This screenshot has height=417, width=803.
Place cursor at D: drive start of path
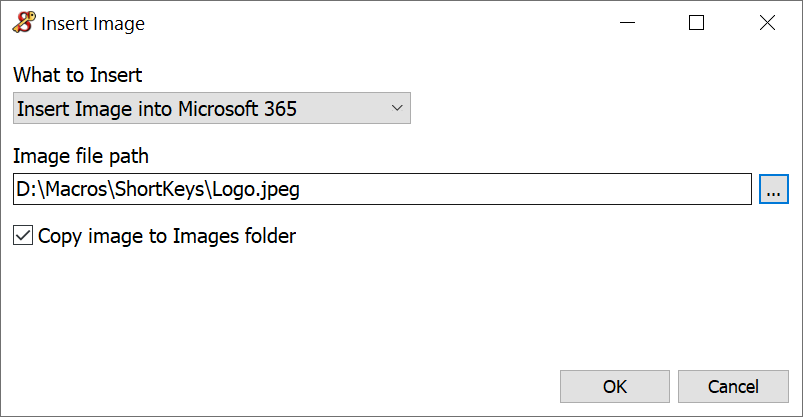tap(26, 189)
